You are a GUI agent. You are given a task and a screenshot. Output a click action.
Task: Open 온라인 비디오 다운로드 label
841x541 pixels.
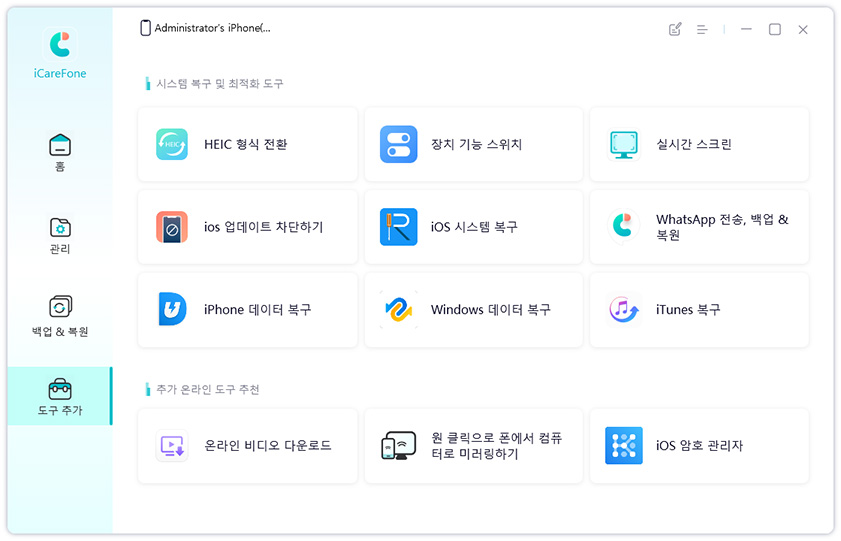(268, 446)
